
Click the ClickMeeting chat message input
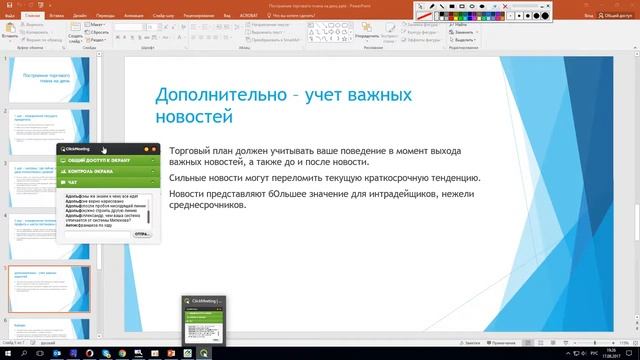pos(97,234)
